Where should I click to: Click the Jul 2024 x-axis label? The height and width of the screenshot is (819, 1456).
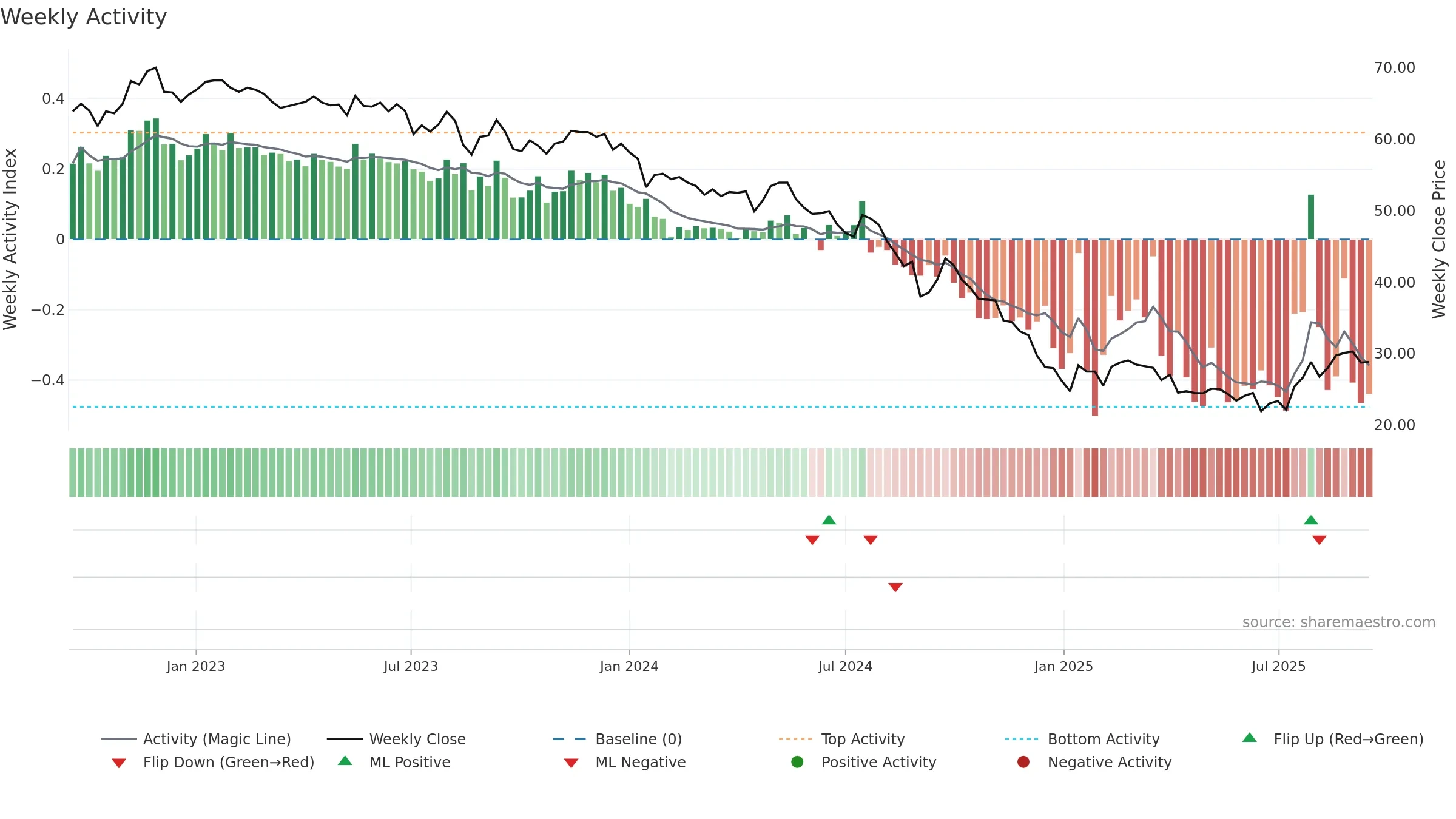pos(845,666)
